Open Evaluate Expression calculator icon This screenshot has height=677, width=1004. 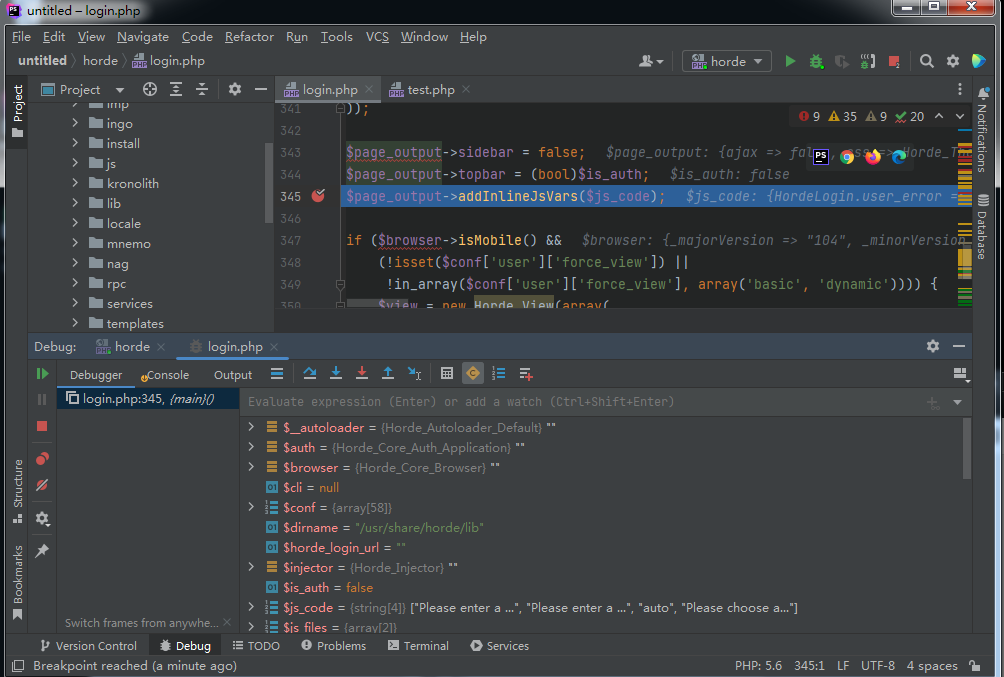pyautogui.click(x=447, y=373)
